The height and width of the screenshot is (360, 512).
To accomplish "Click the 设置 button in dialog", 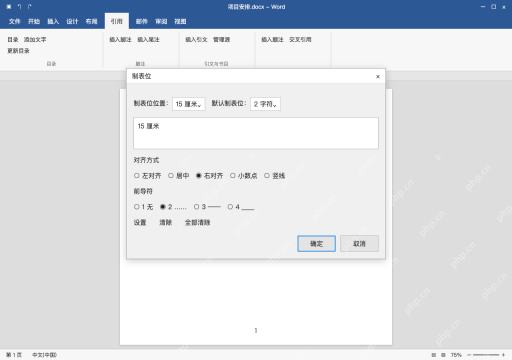I will coord(140,222).
